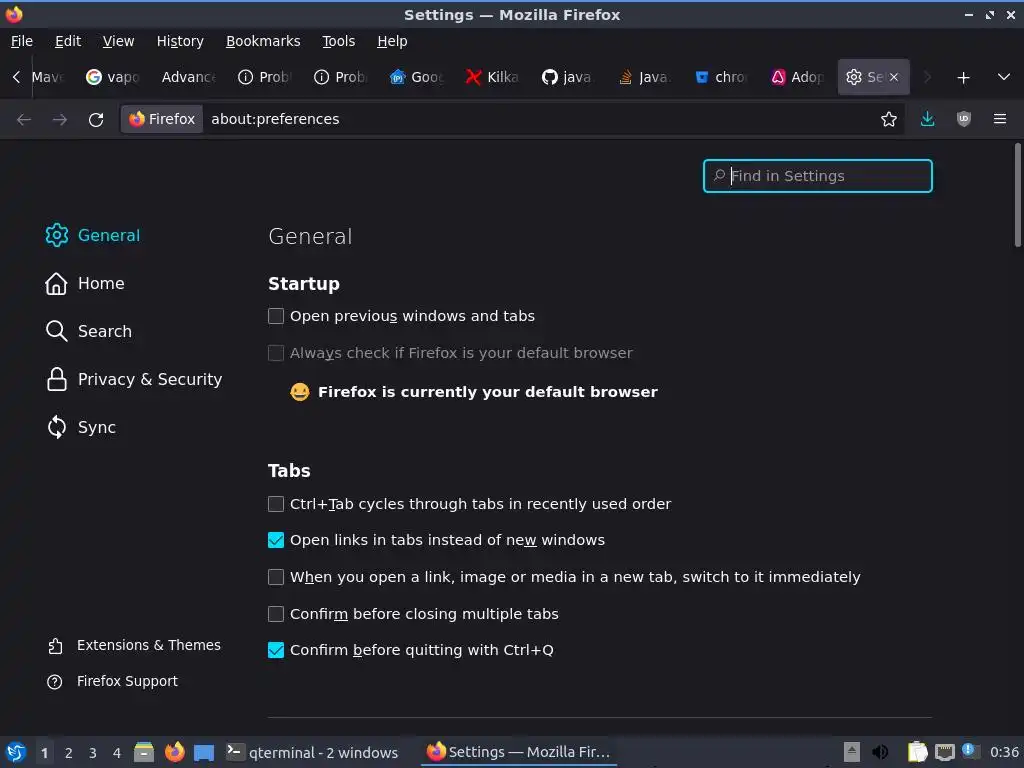The width and height of the screenshot is (1024, 768).
Task: Enable Confirm before closing multiple tabs
Action: [276, 614]
